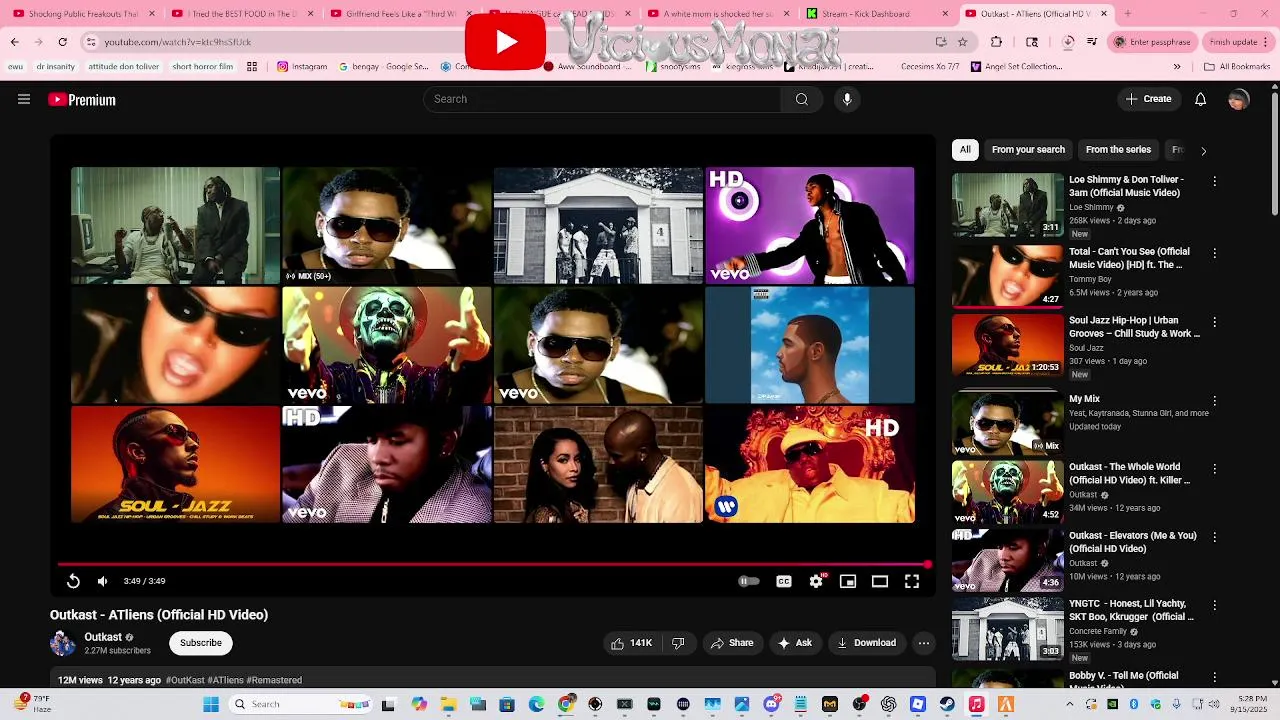Open options for YNGTC - Honest video

[x=1214, y=605]
